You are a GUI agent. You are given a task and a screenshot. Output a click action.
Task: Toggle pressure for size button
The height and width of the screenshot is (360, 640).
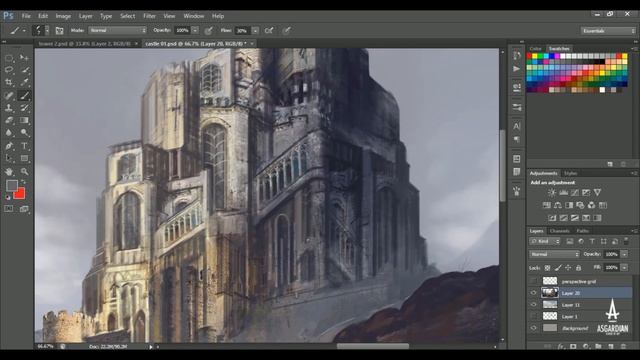[287, 31]
